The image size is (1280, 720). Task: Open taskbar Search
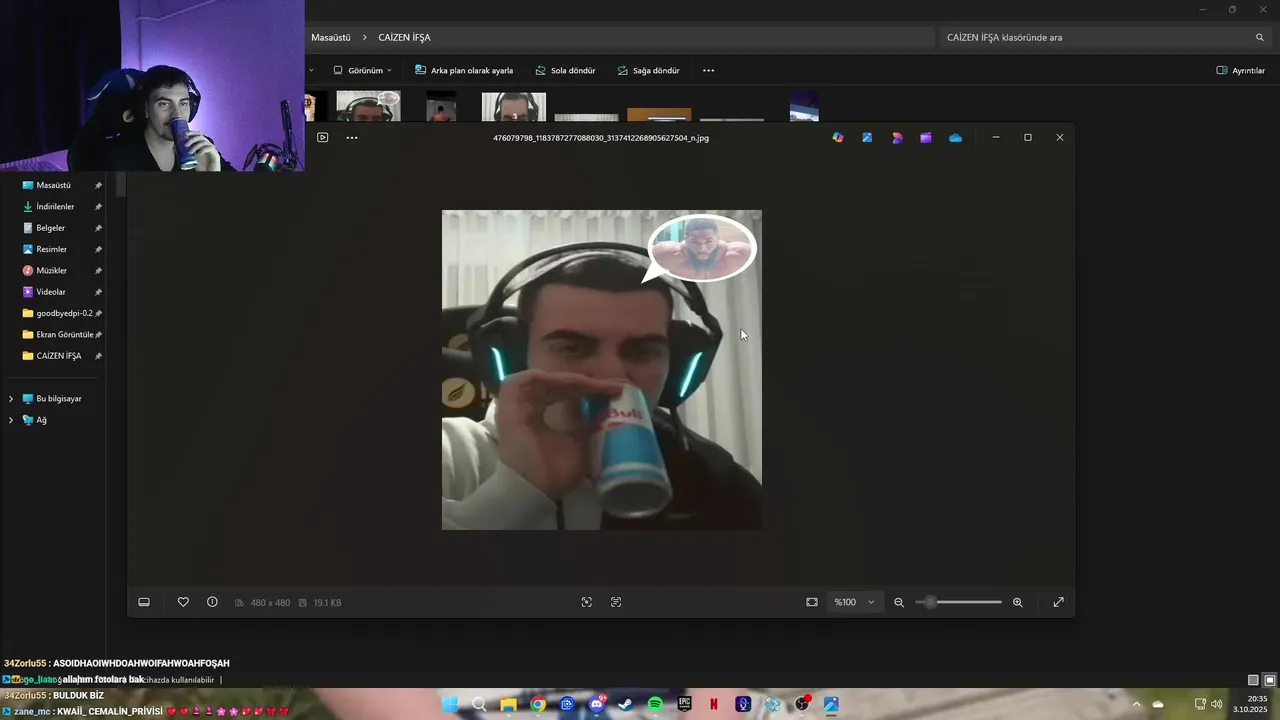tap(479, 704)
